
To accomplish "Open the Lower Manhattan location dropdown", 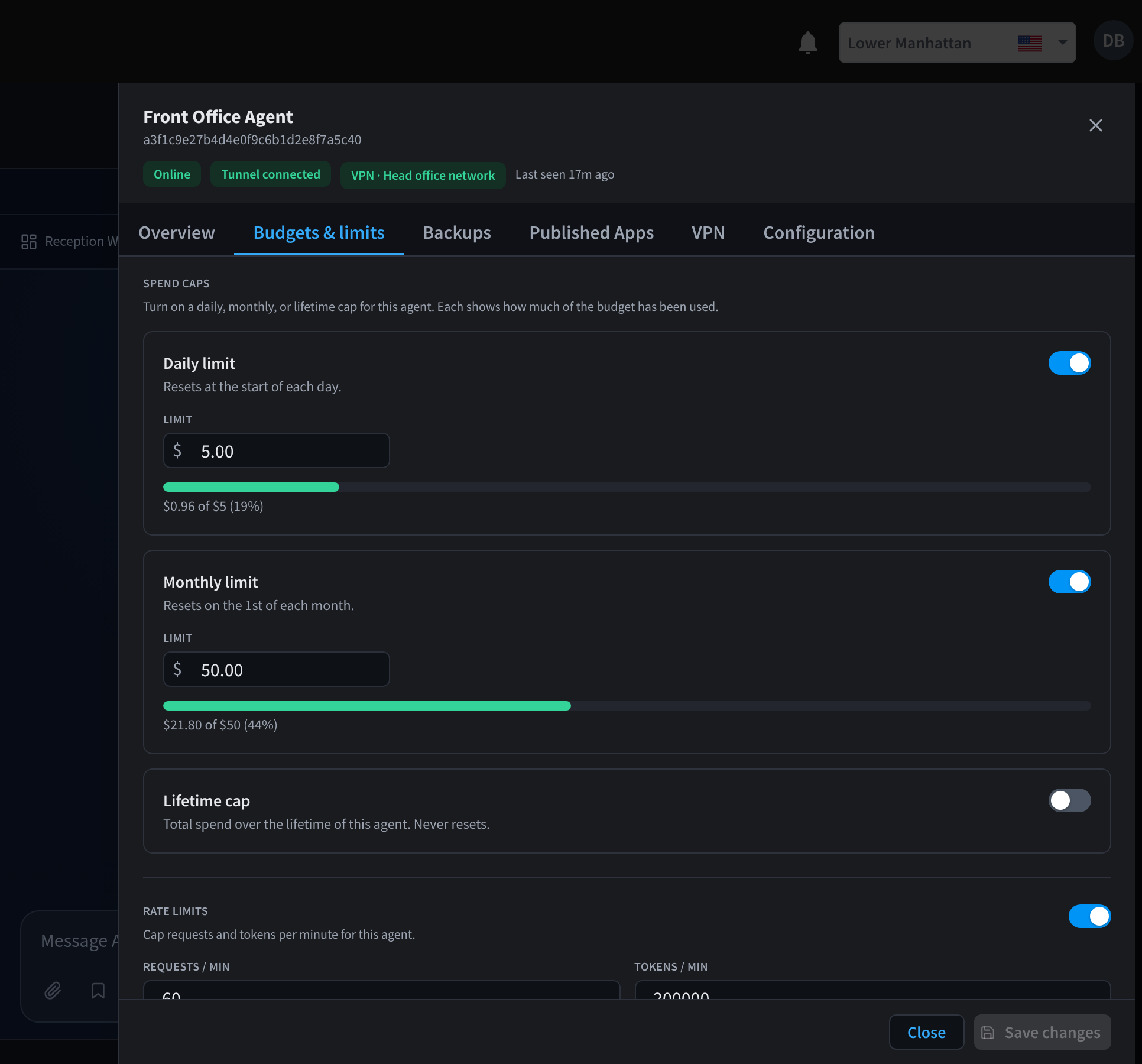I will 957,43.
